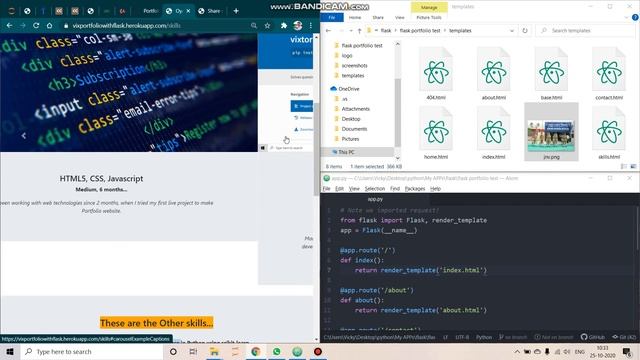This screenshot has height=360, width=640.
Task: Select This PC in navigation pane
Action: point(346,152)
